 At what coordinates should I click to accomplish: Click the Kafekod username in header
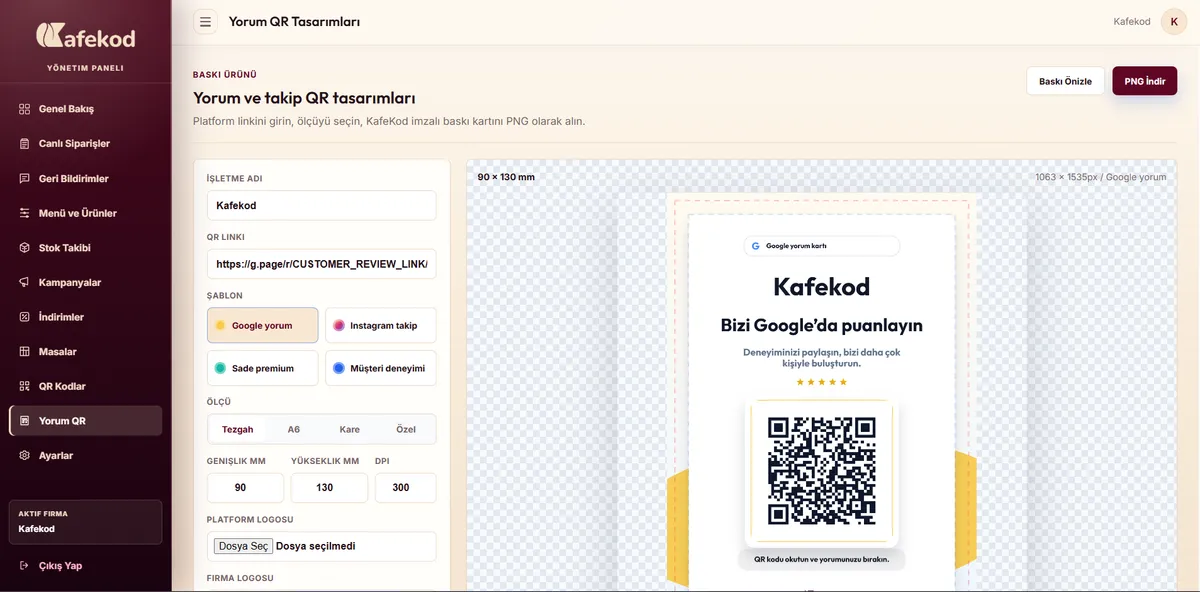click(x=1133, y=21)
